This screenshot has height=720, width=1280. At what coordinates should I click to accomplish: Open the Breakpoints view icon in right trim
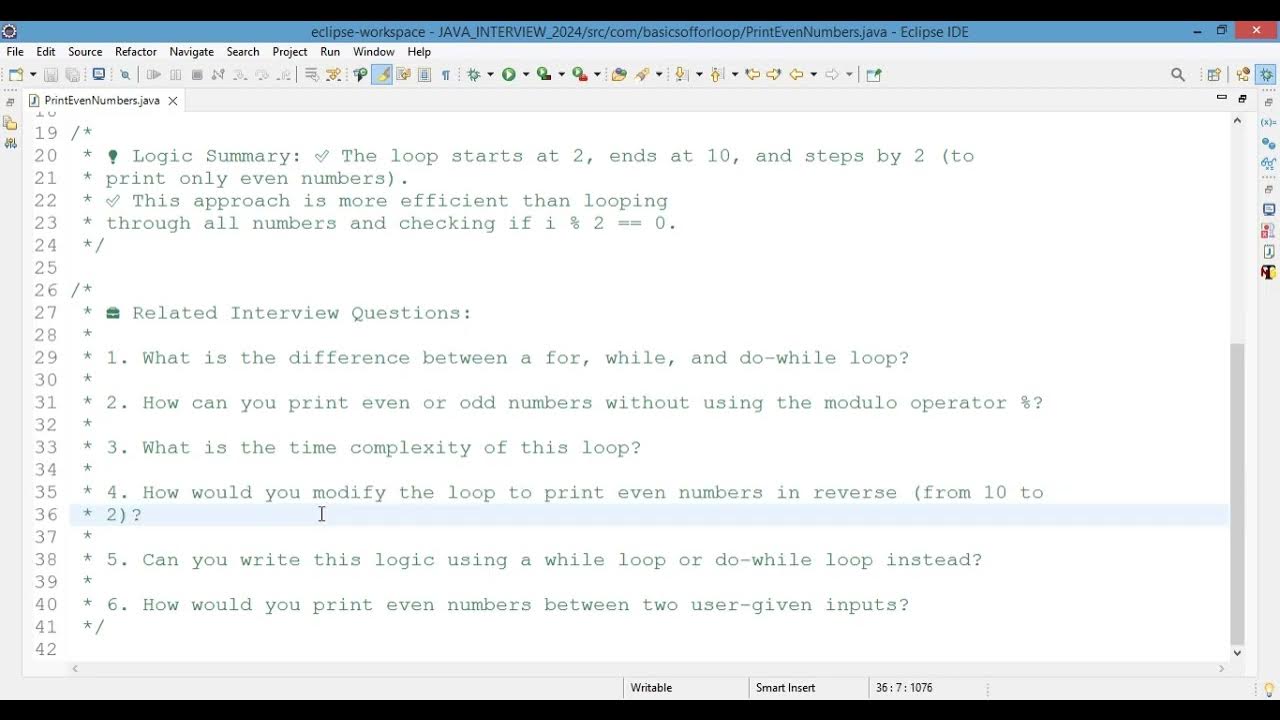pos(1268,144)
